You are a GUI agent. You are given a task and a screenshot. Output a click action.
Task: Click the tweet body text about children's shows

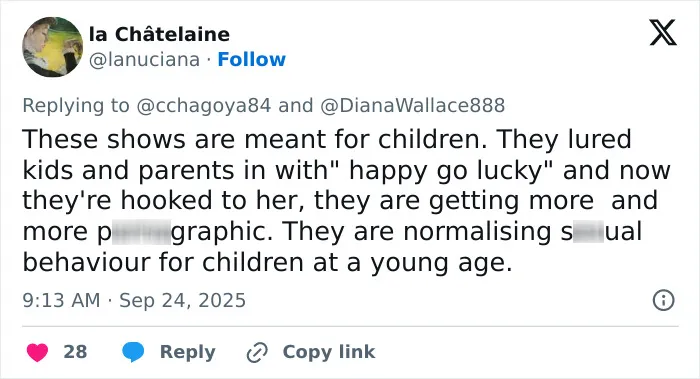(x=346, y=200)
